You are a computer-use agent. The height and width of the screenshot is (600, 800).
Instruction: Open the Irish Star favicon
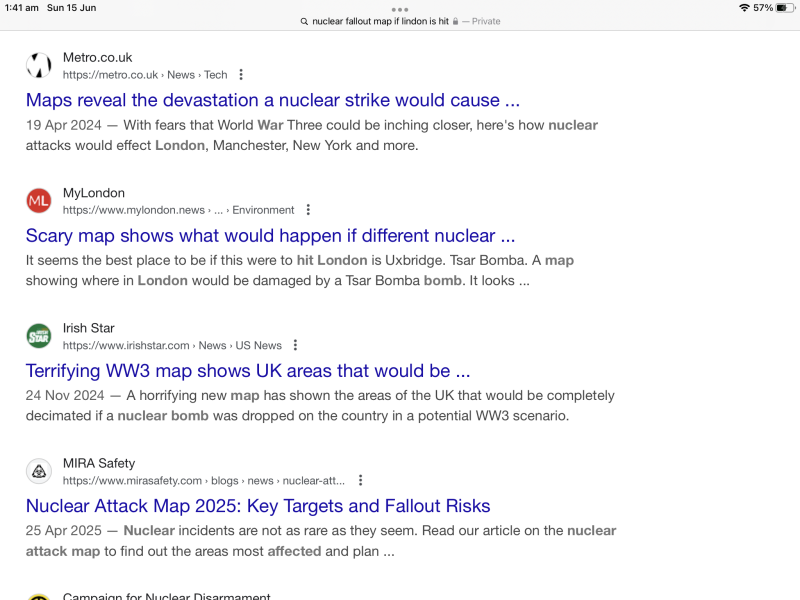coord(39,336)
